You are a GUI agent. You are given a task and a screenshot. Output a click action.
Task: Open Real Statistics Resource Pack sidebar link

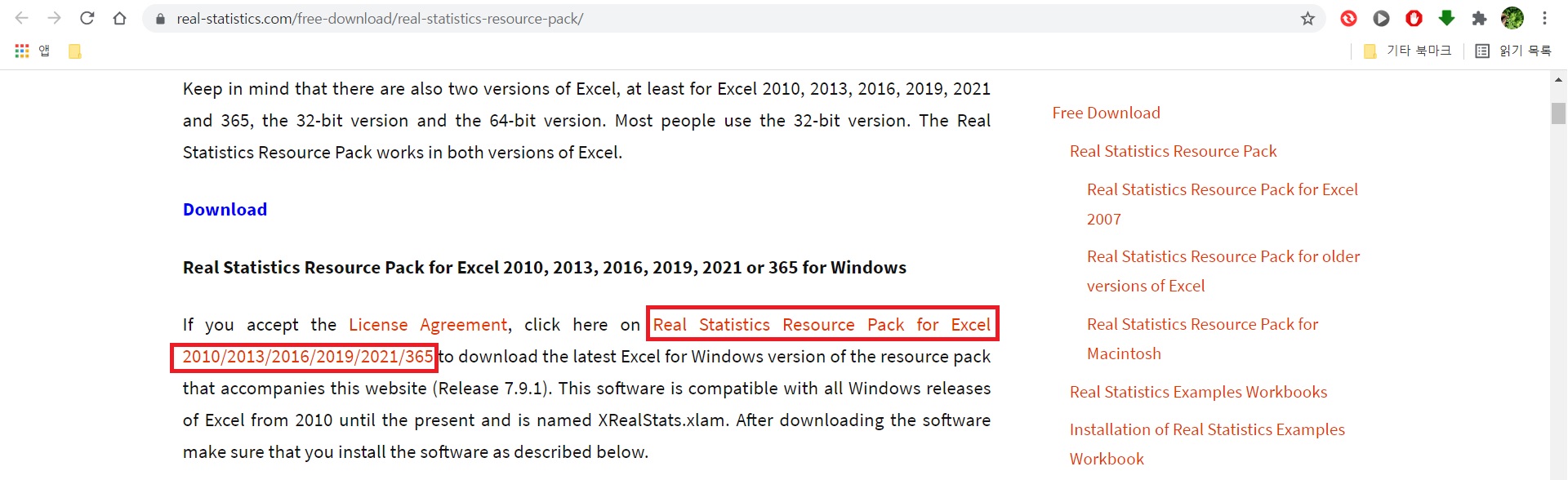click(1173, 151)
